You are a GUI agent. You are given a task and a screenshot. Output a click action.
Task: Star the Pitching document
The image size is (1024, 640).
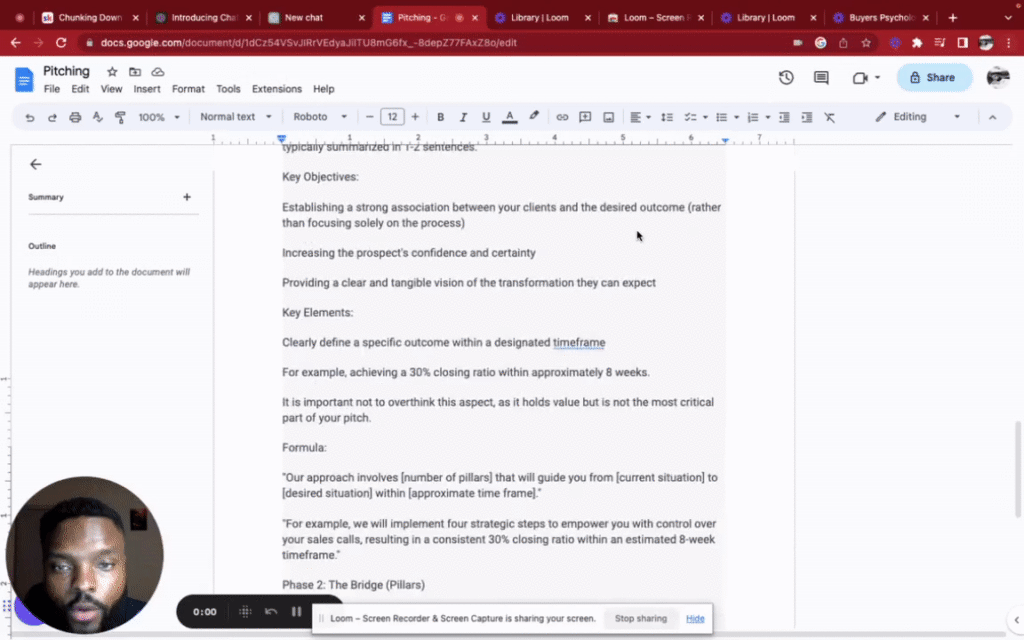click(x=112, y=72)
